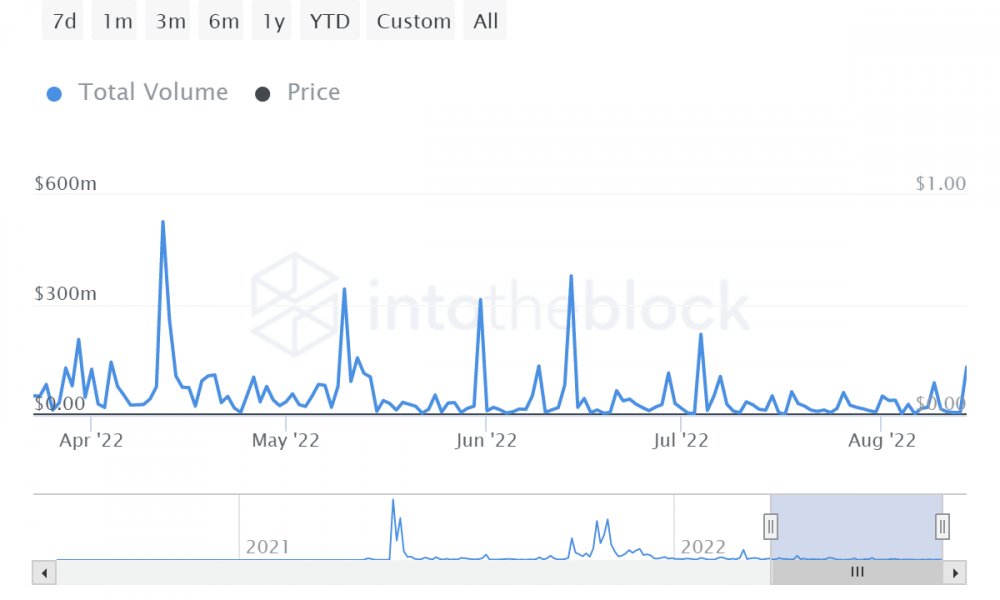Viewport: 1000px width, 600px height.
Task: Click the dark Price legend dot
Action: point(262,94)
